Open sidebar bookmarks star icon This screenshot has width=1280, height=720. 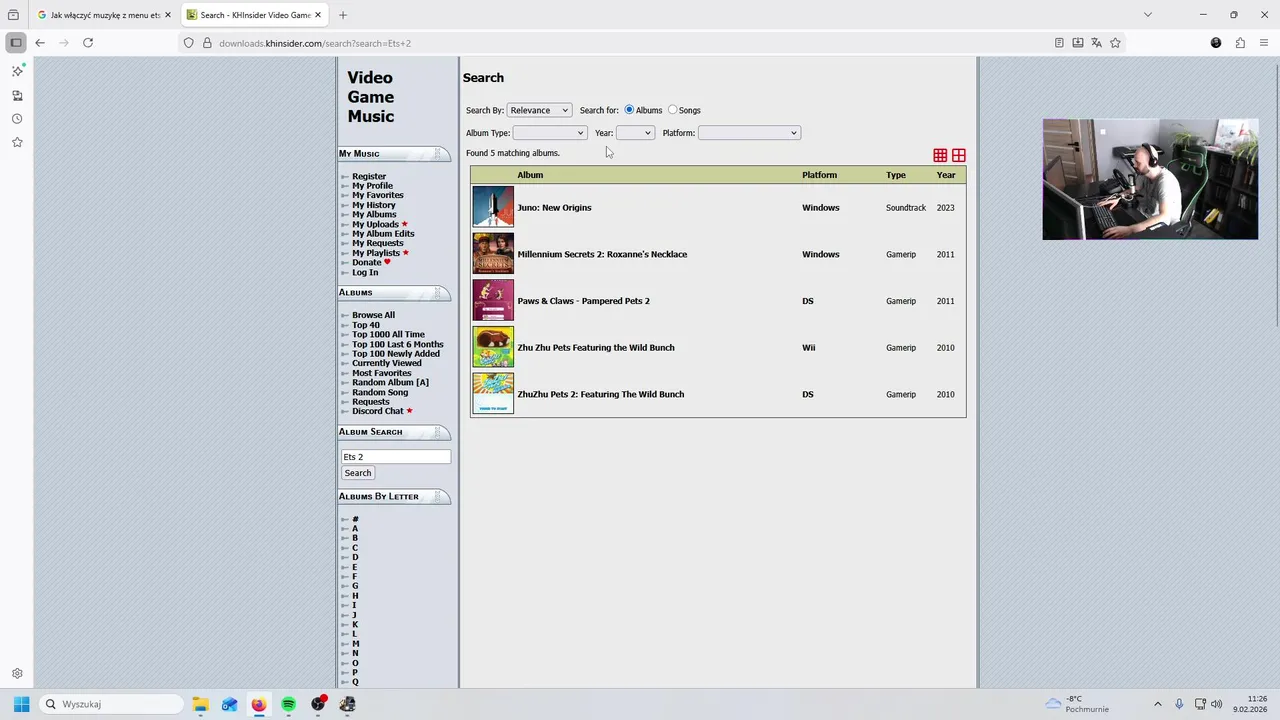17,143
